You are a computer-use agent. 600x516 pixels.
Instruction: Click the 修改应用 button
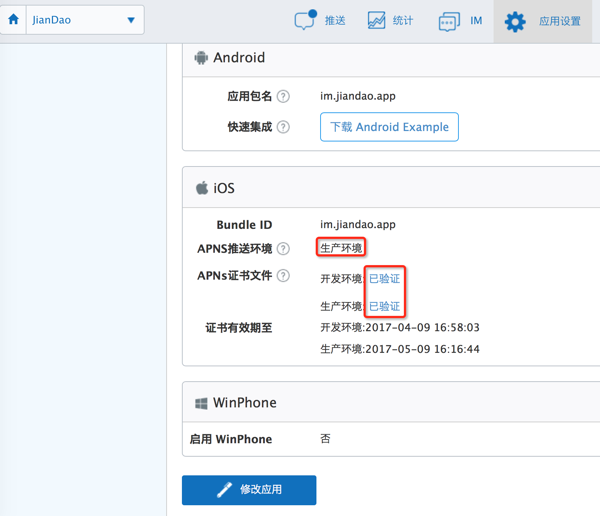(x=249, y=490)
